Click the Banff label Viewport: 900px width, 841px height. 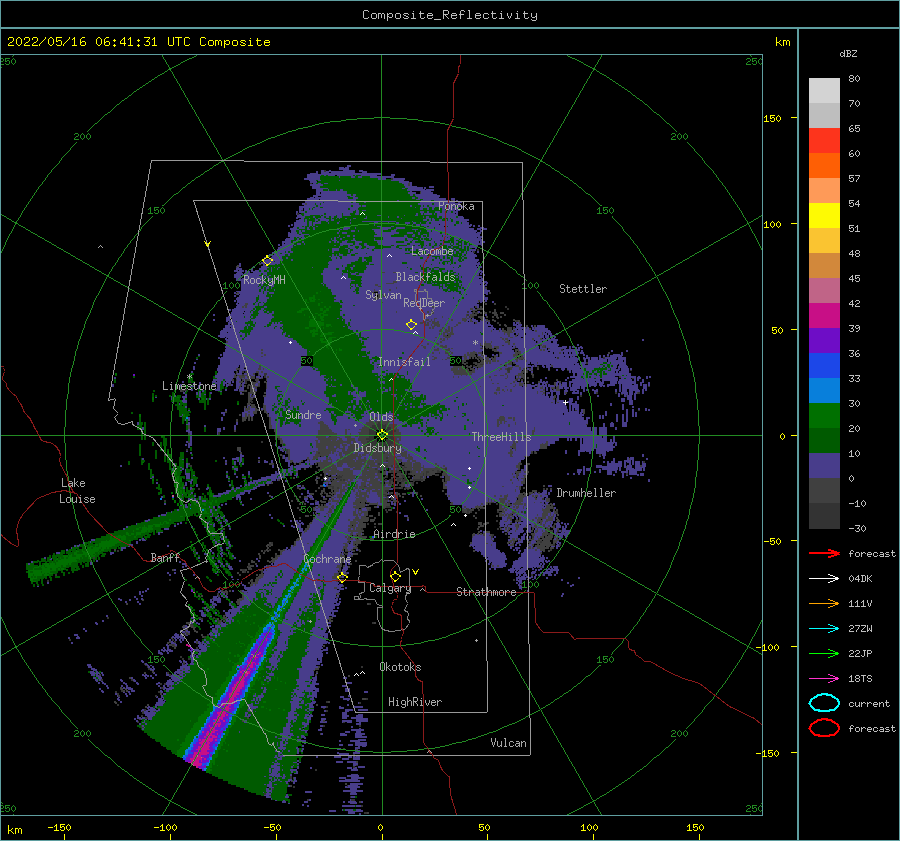pos(165,557)
